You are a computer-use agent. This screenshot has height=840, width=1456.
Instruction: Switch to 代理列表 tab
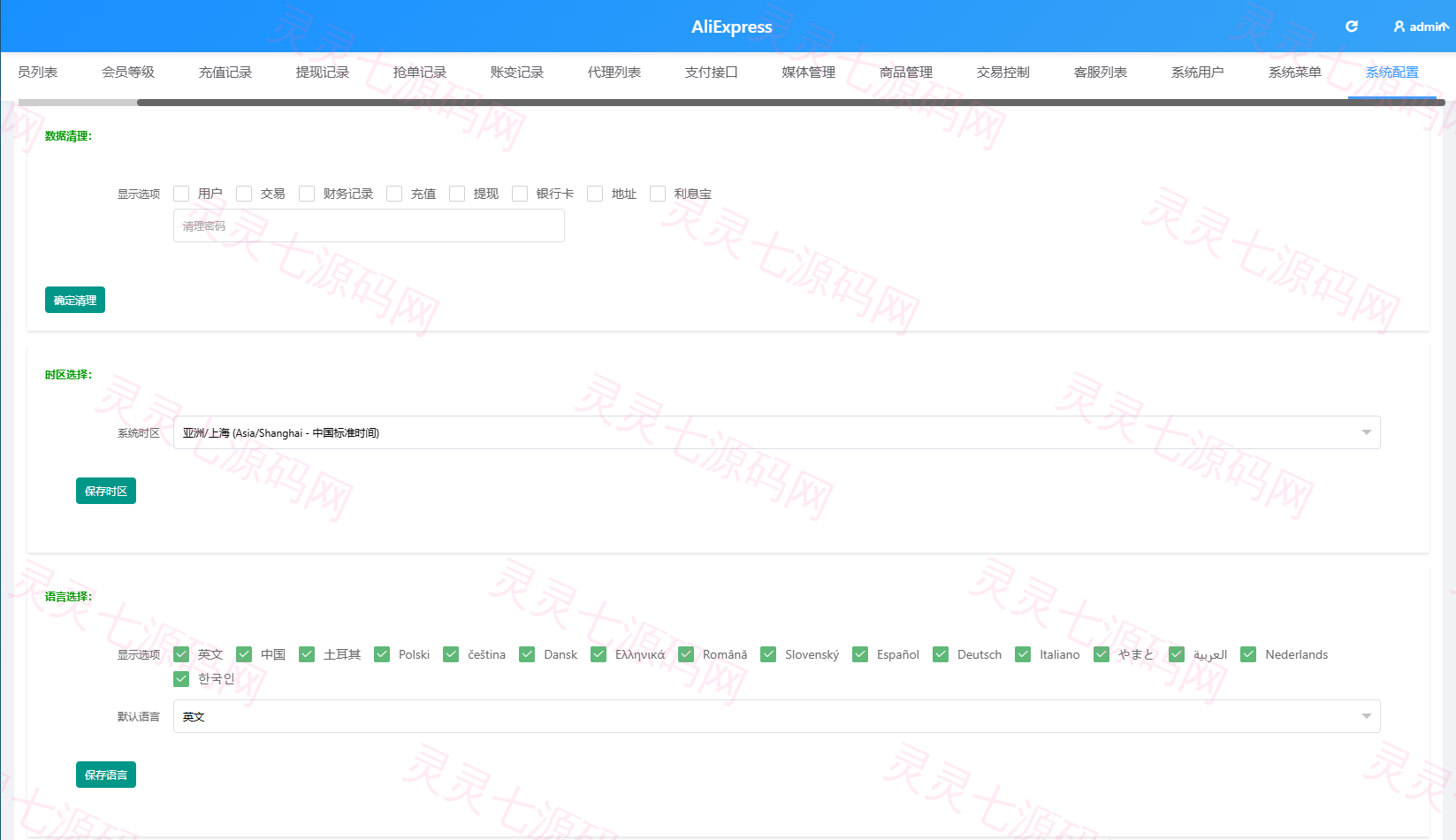point(614,73)
